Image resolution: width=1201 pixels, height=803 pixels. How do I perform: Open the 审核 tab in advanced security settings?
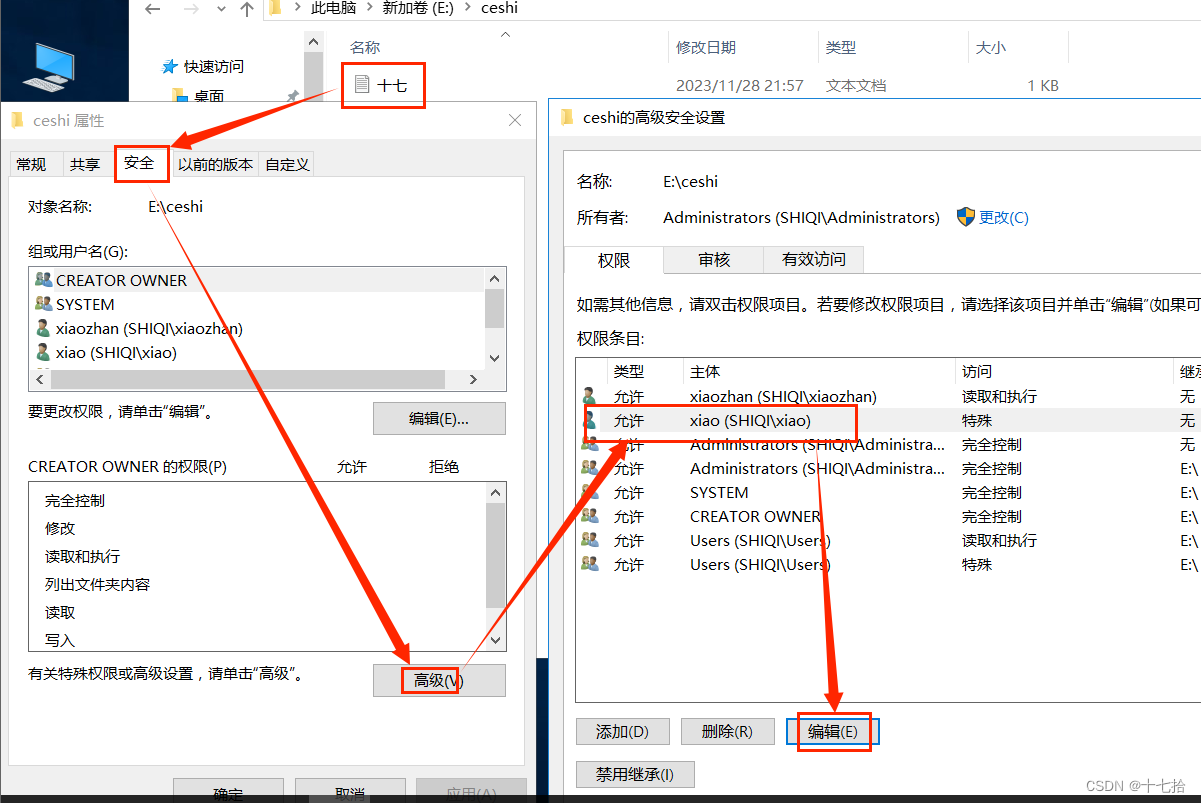[x=713, y=260]
